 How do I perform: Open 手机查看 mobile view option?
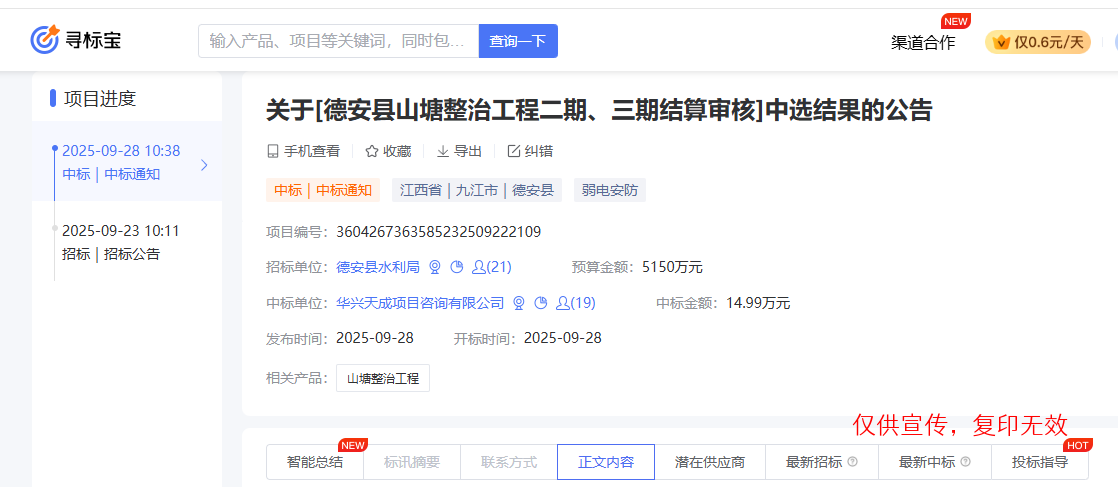coord(303,151)
